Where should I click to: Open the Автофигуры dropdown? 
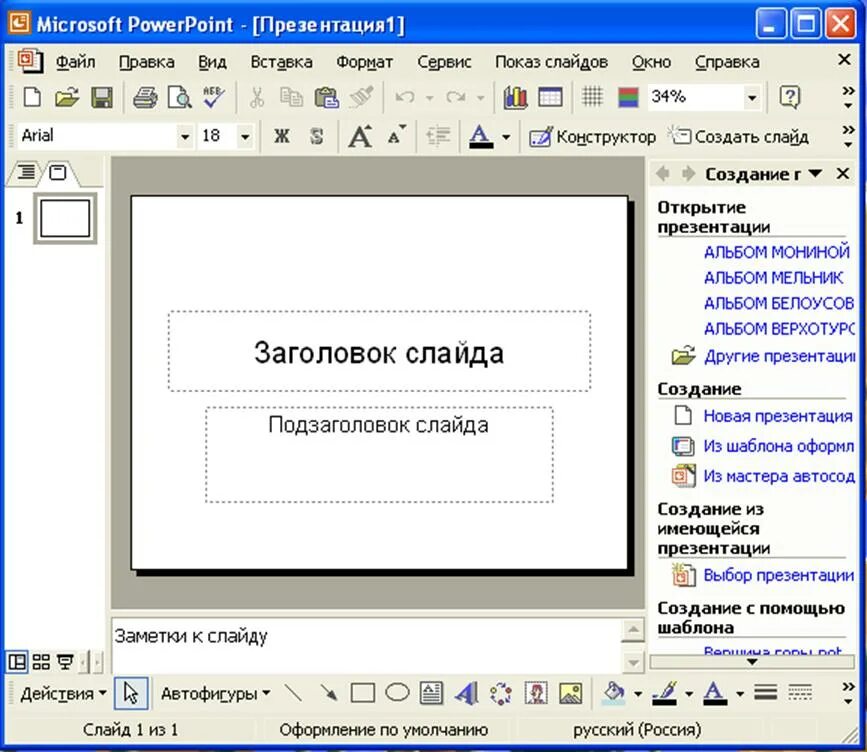coord(215,693)
